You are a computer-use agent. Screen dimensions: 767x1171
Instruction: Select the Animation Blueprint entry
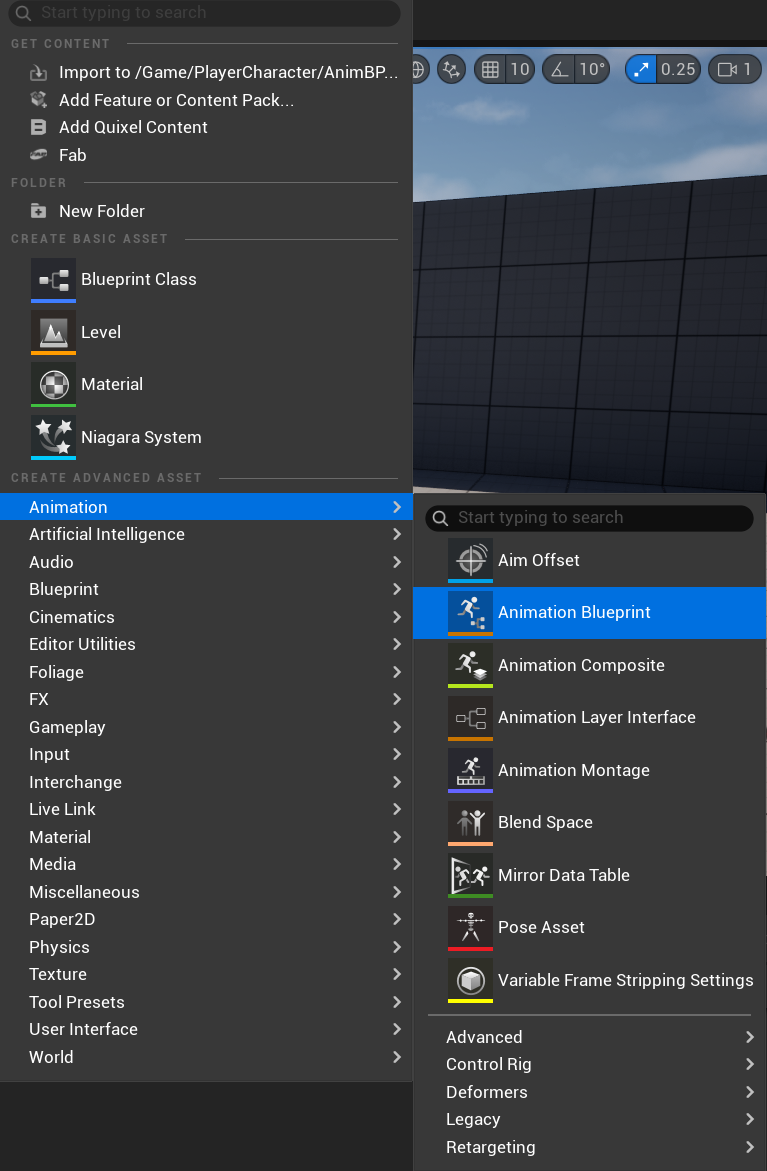tap(589, 613)
